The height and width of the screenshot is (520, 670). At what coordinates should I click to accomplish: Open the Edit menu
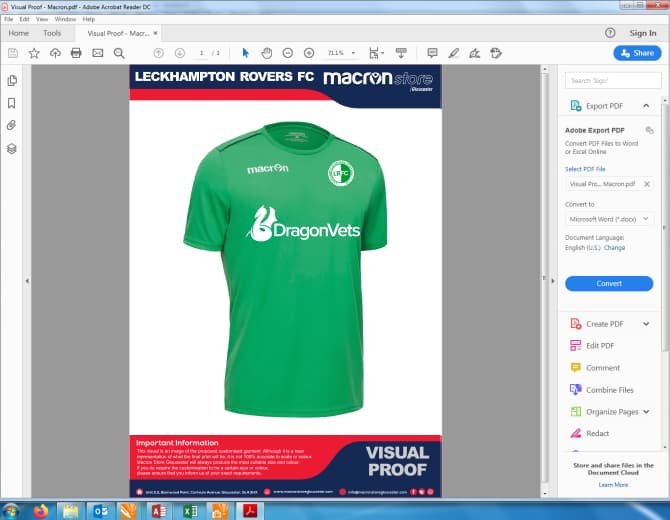tap(24, 19)
